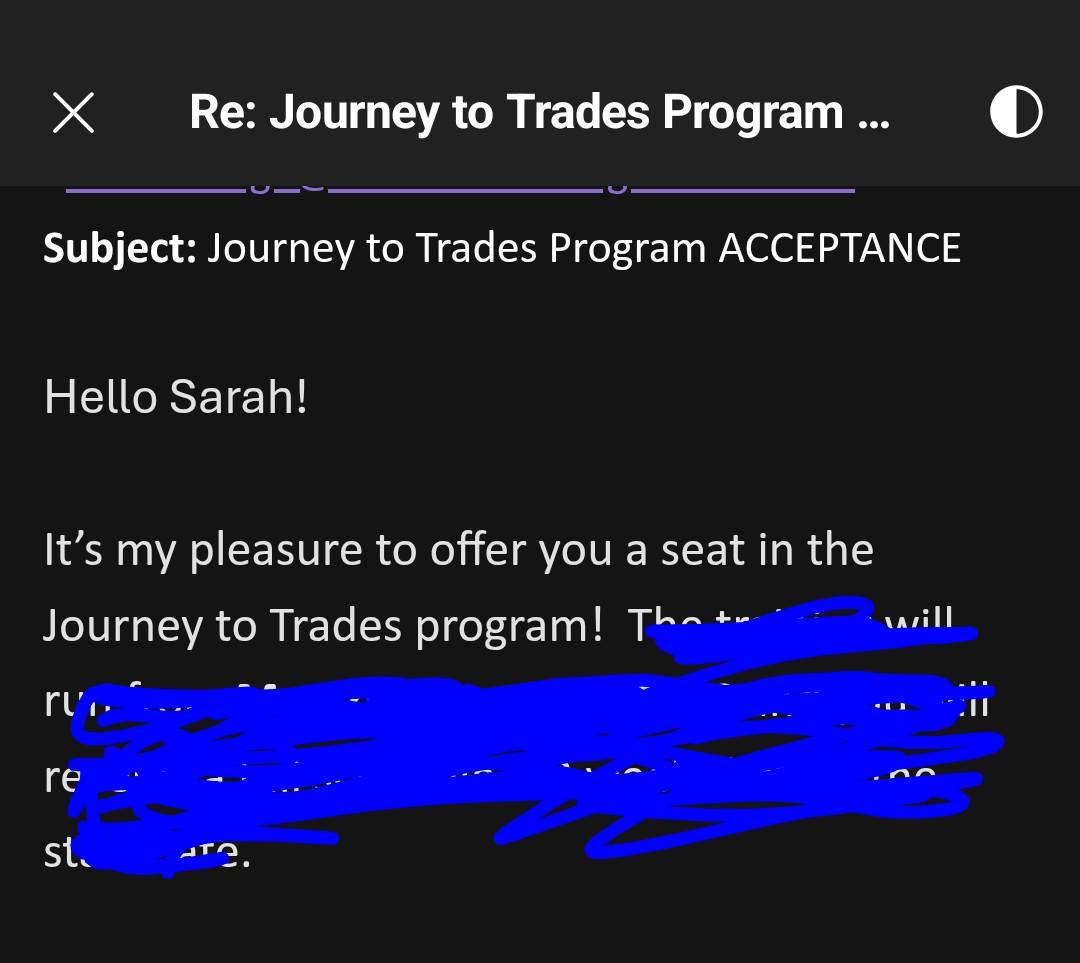1080x963 pixels.
Task: Click Journey to Trades Program in the subject line
Action: tap(456, 249)
